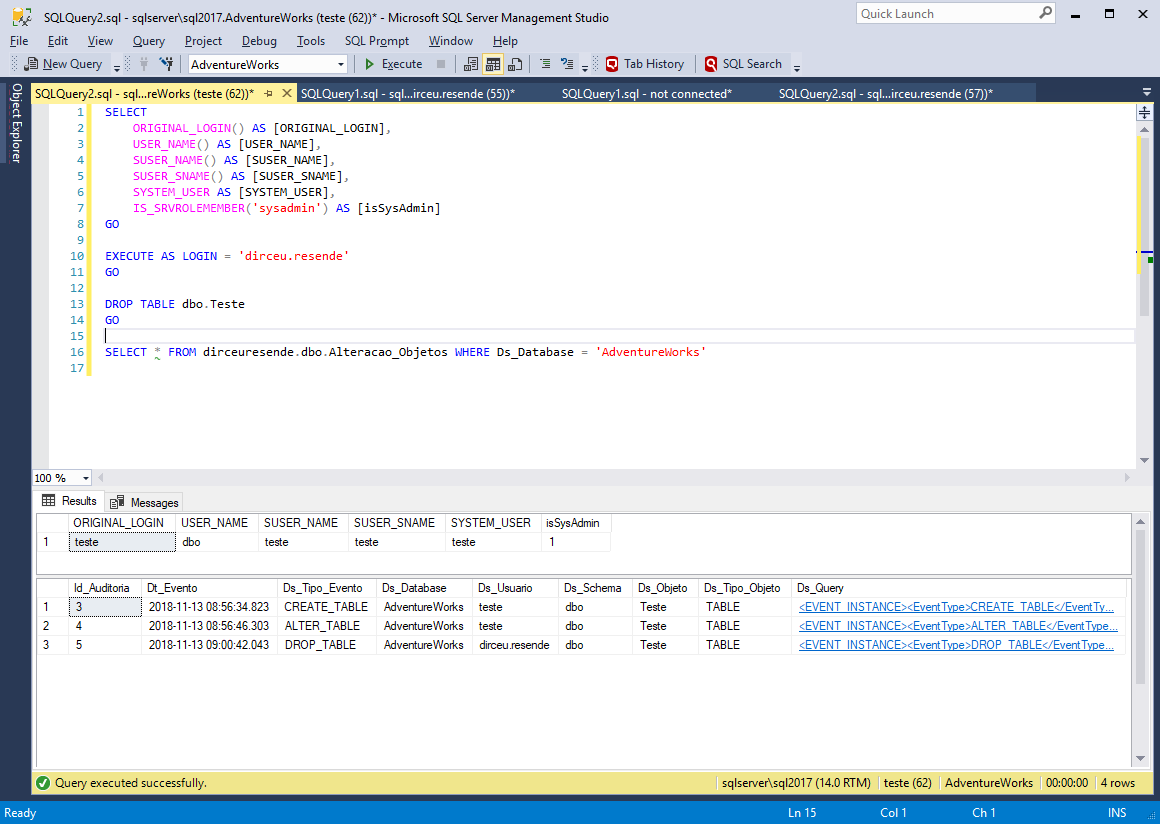Open the Debug menu

coord(259,41)
